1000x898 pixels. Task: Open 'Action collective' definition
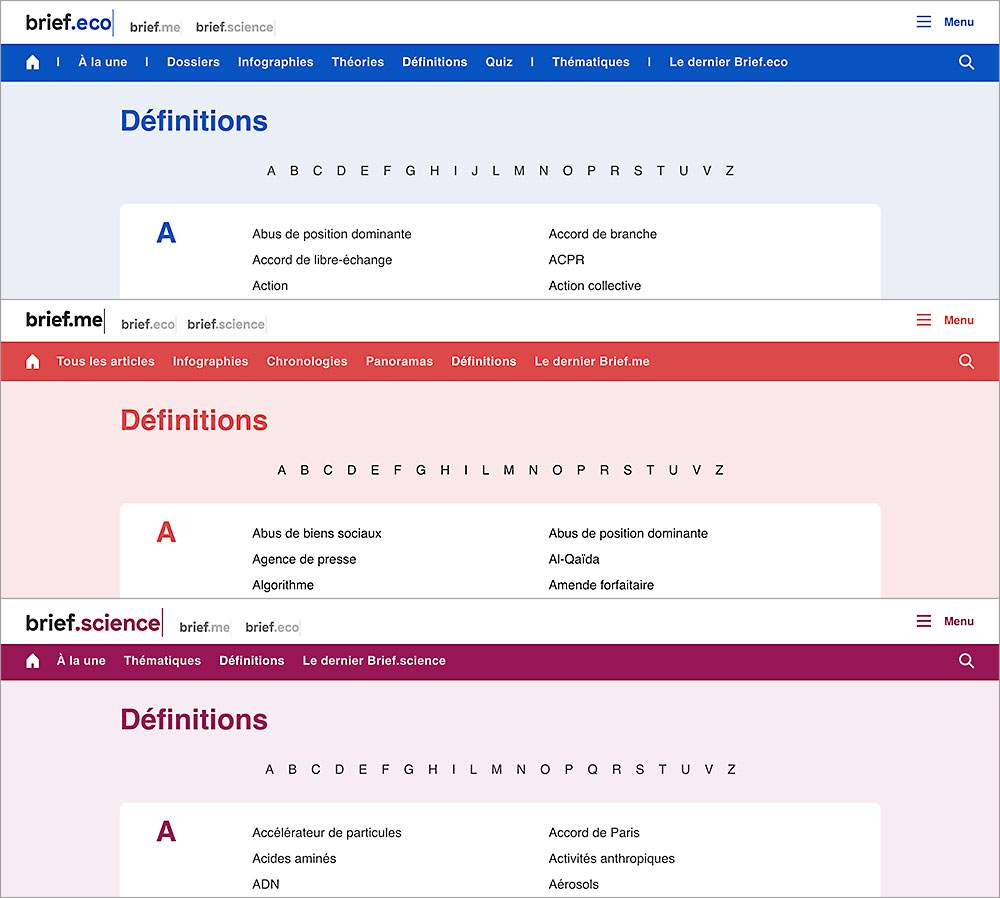(595, 286)
